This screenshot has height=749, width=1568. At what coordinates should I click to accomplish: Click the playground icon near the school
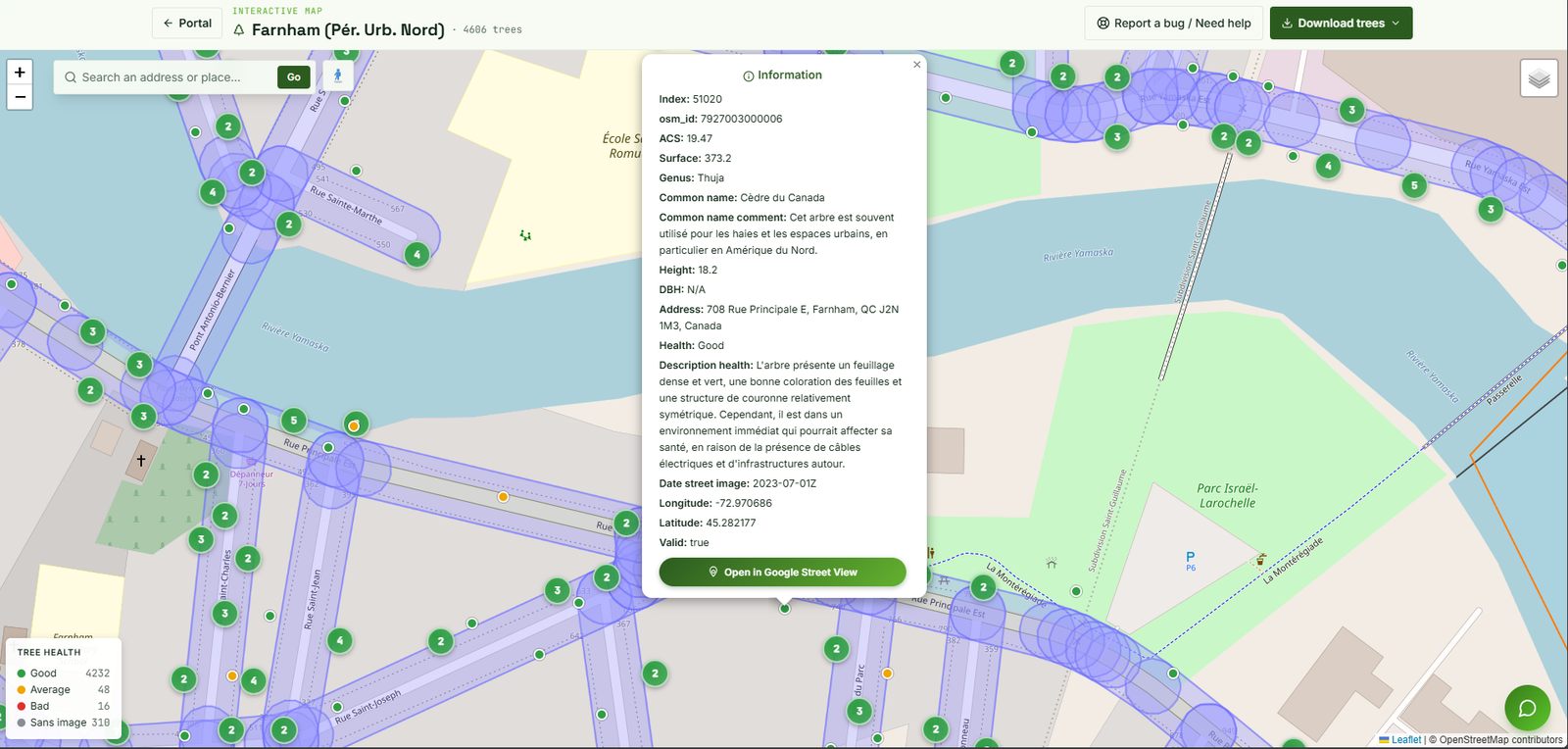click(x=525, y=235)
